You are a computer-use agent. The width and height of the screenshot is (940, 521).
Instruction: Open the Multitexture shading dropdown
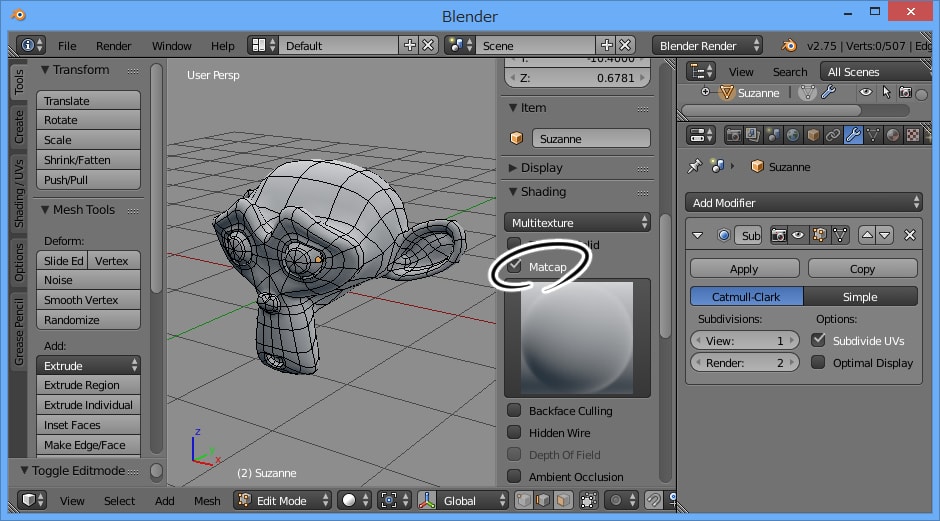click(x=577, y=222)
